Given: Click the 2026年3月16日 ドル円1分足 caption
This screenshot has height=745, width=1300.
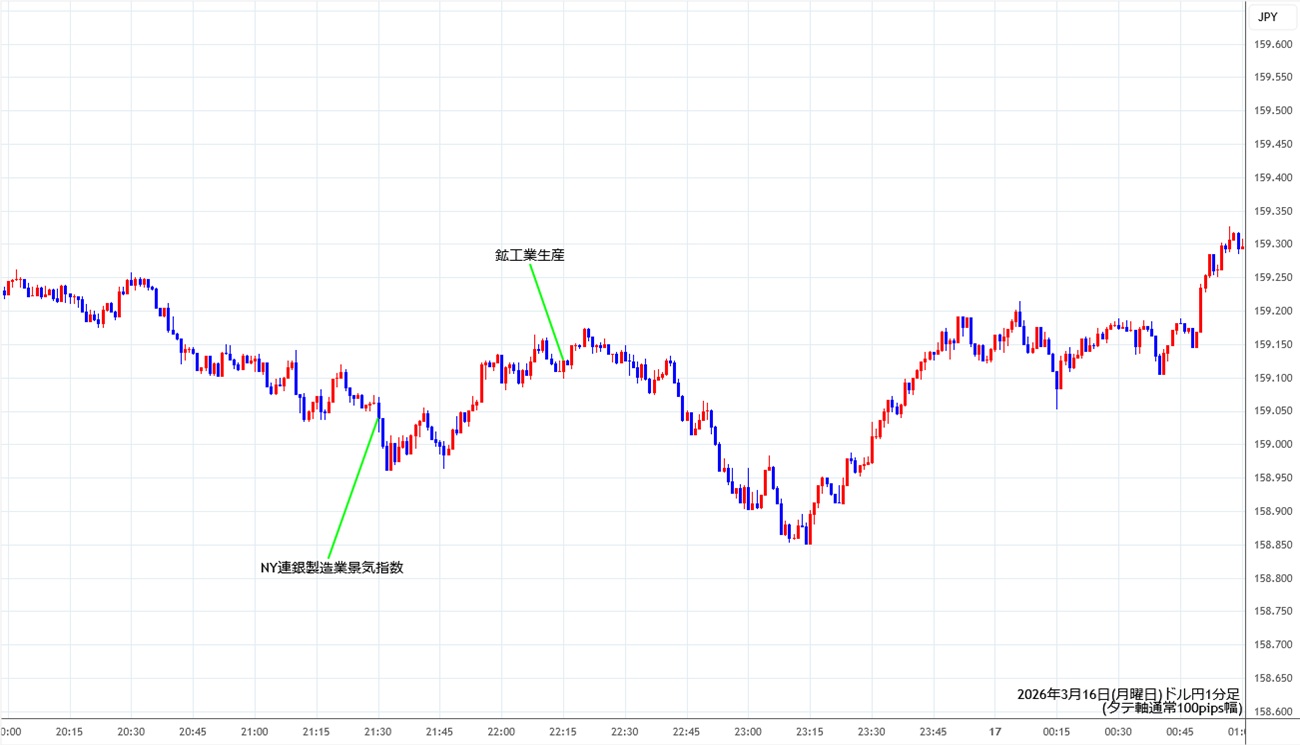Looking at the screenshot, I should pos(1128,693).
